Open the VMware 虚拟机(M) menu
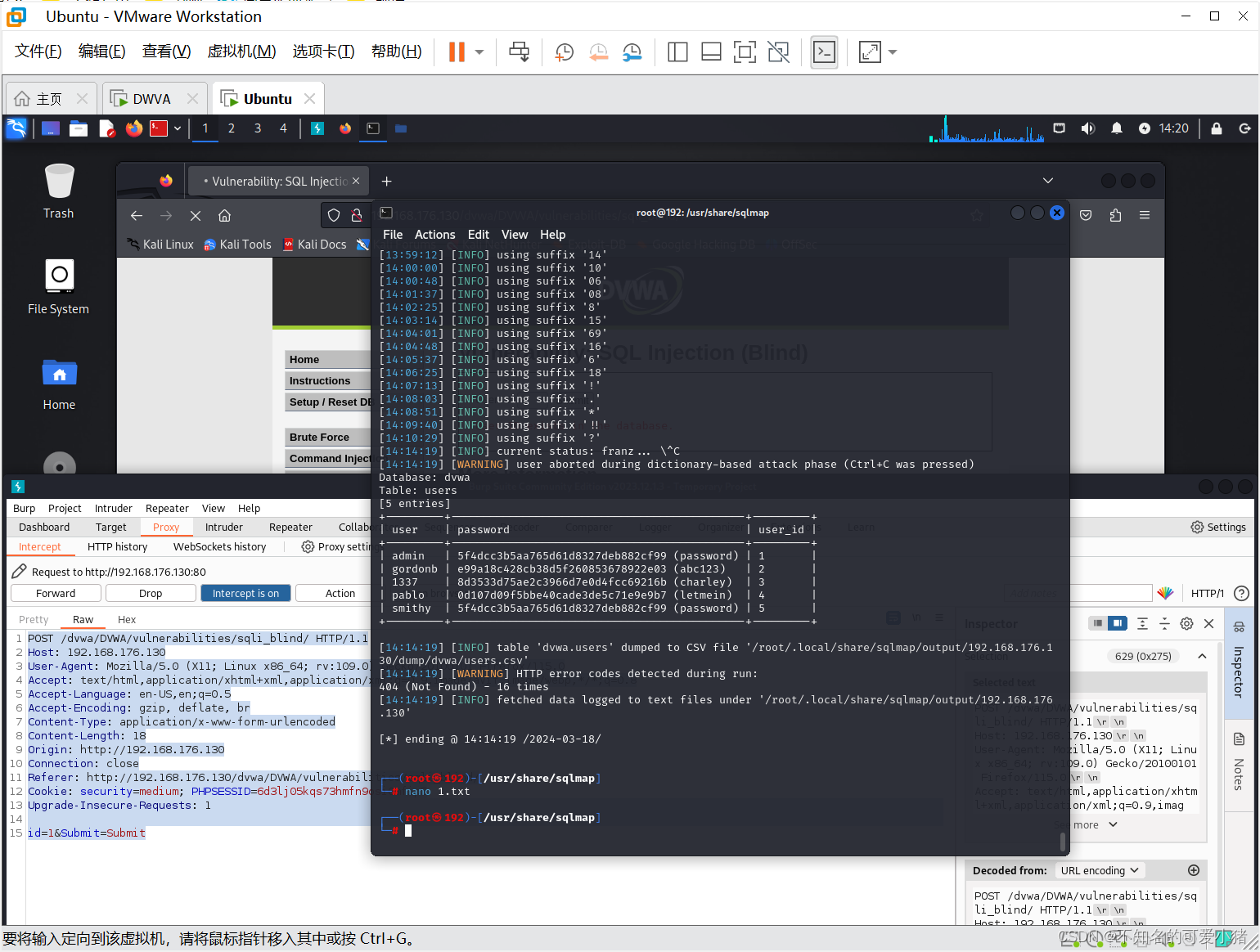The height and width of the screenshot is (952, 1260). tap(241, 52)
